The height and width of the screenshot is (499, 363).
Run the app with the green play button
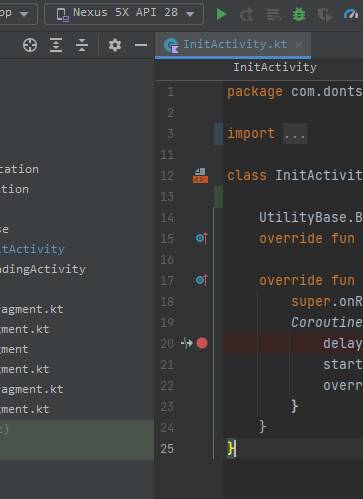(221, 14)
